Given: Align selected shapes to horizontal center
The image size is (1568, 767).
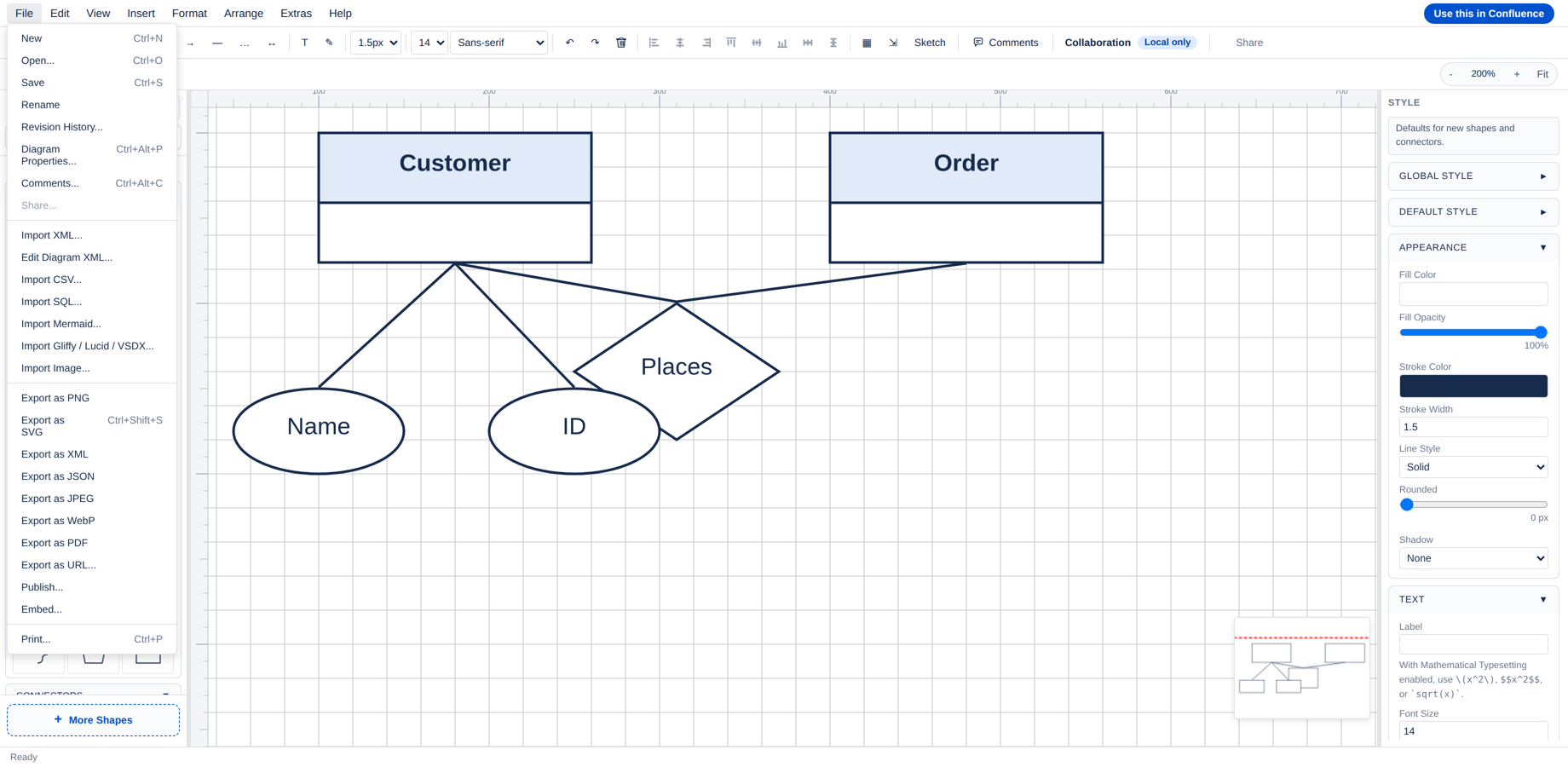Looking at the screenshot, I should click(x=679, y=43).
